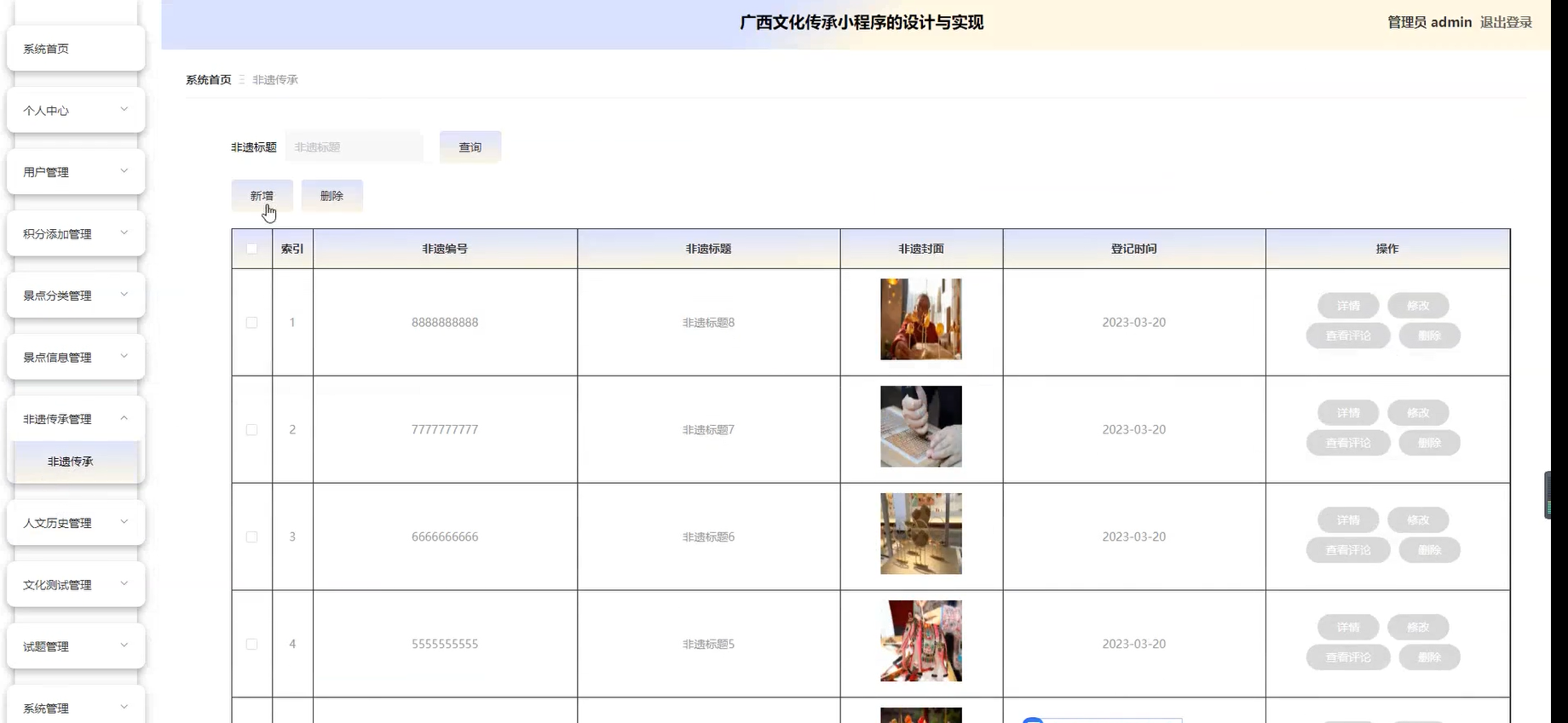Click the 非遗标题6 title cell
Screen dimensions: 1568x723
click(x=708, y=537)
